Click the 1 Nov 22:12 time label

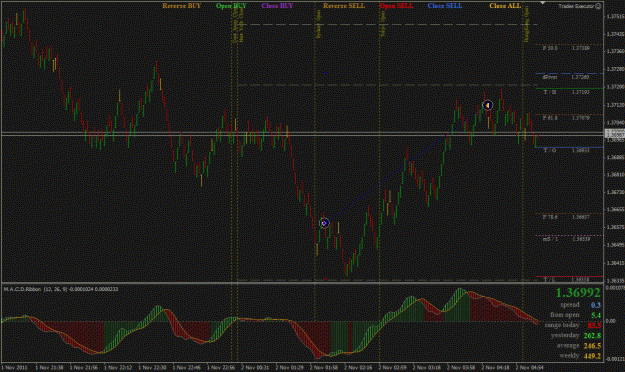pyautogui.click(x=118, y=367)
